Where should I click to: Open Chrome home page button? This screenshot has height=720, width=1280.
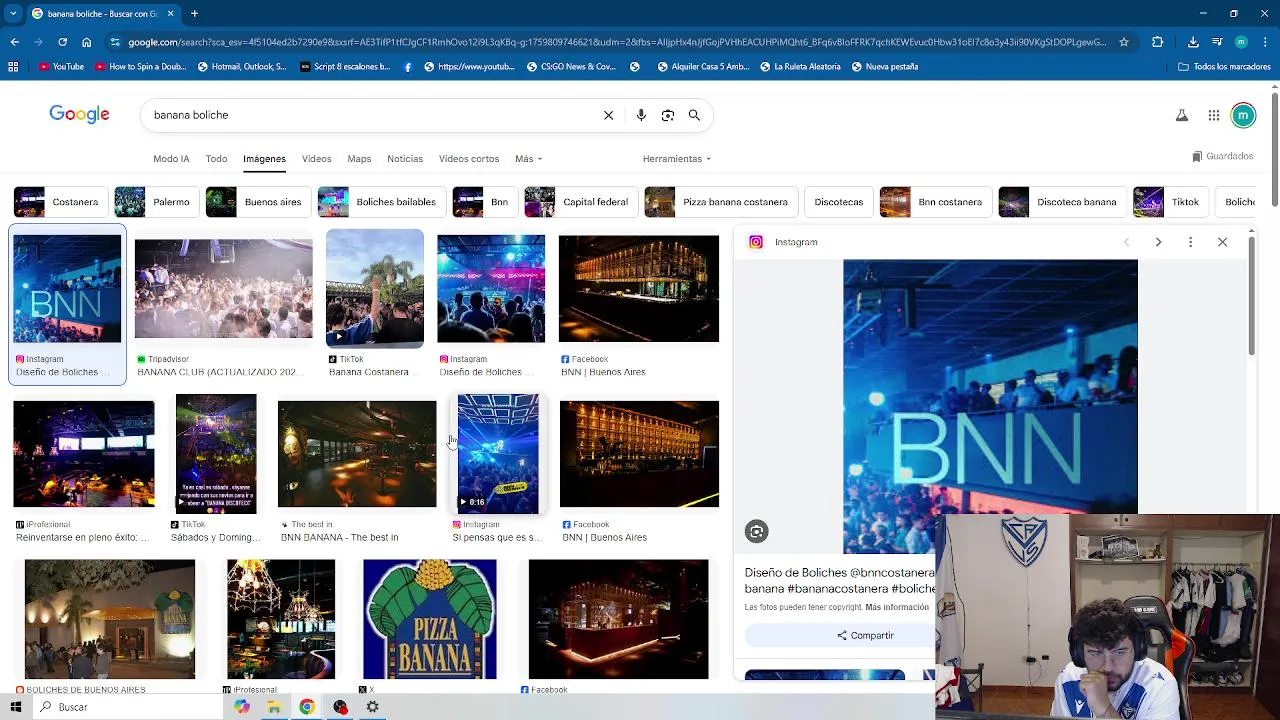86,42
